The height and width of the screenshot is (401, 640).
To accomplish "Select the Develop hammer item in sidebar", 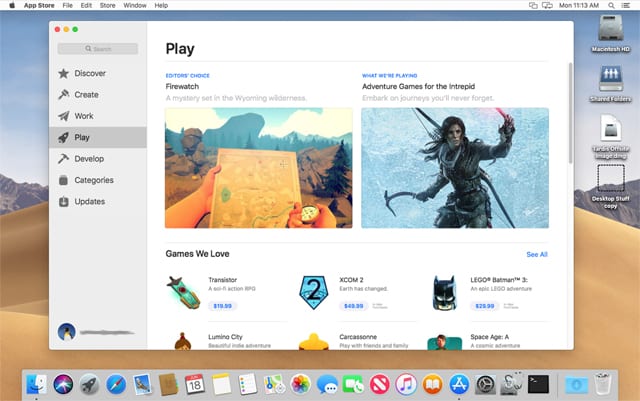I will [88, 159].
